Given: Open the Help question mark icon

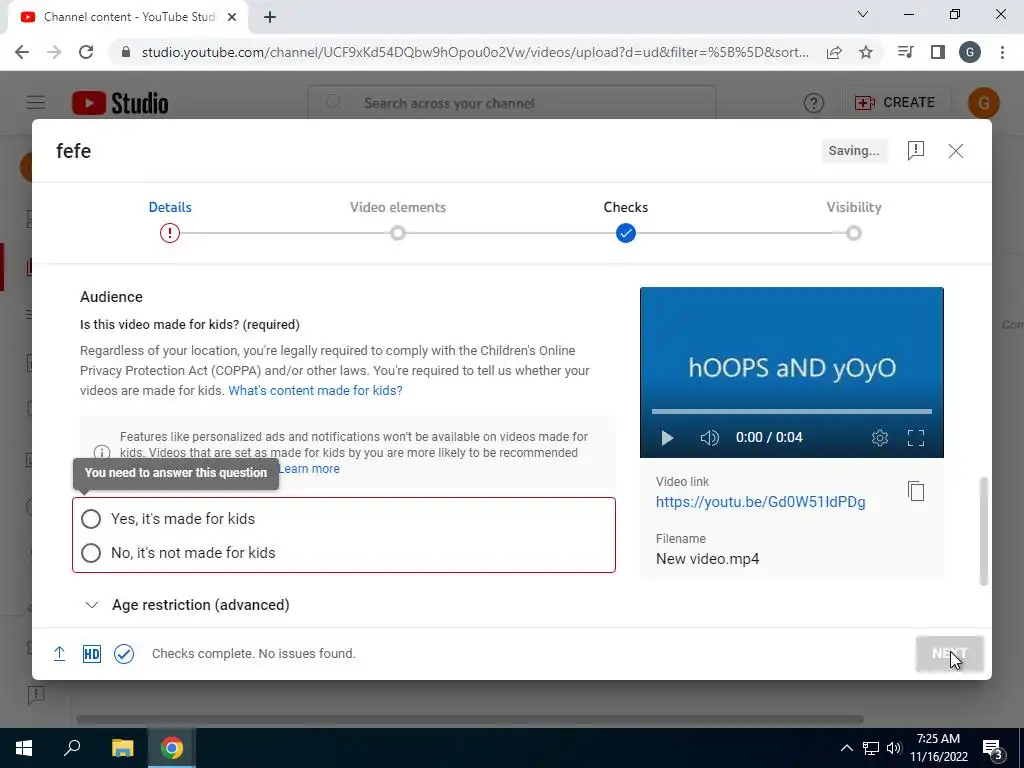Looking at the screenshot, I should pyautogui.click(x=814, y=103).
